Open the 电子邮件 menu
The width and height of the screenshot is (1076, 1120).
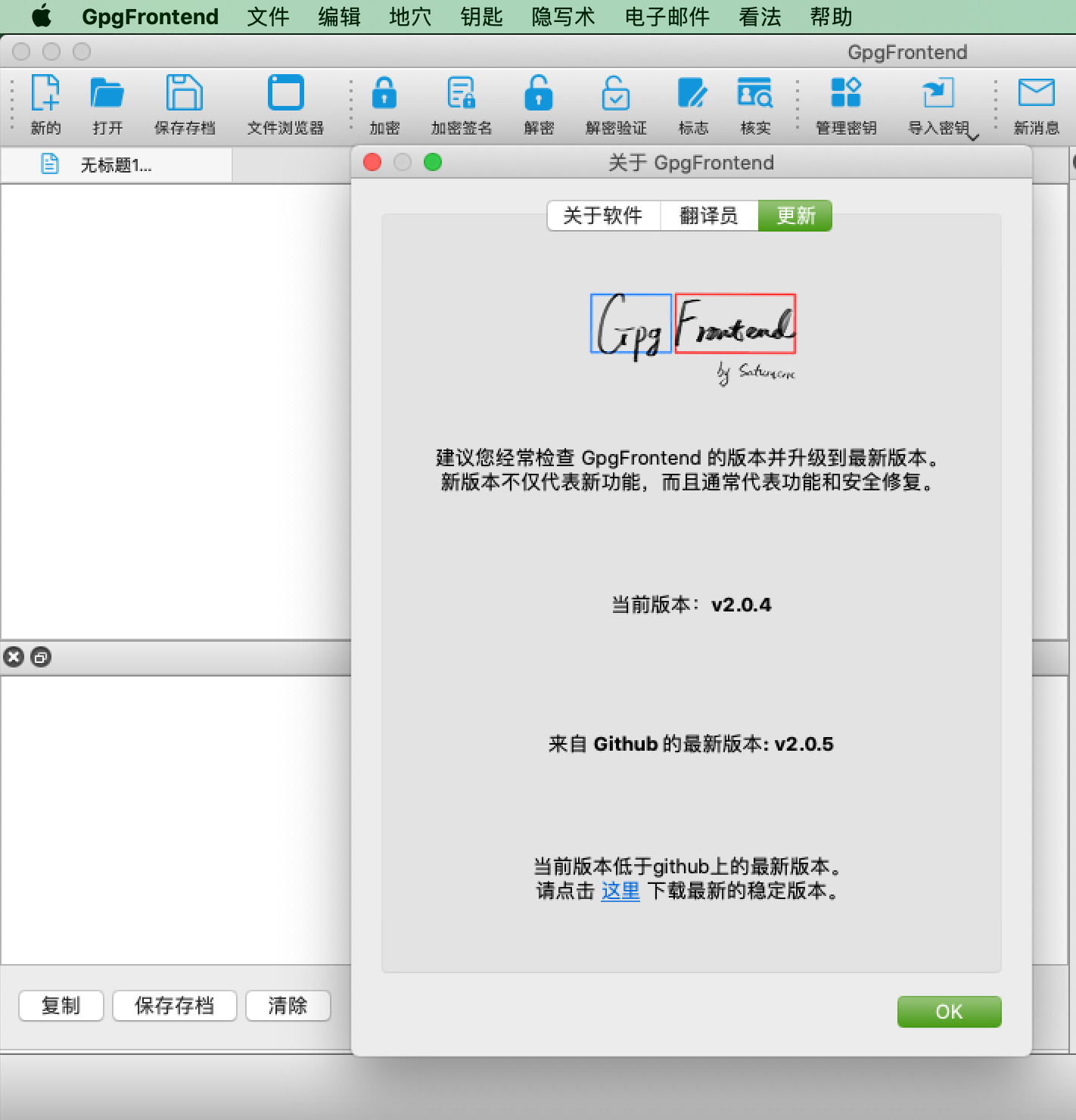667,16
